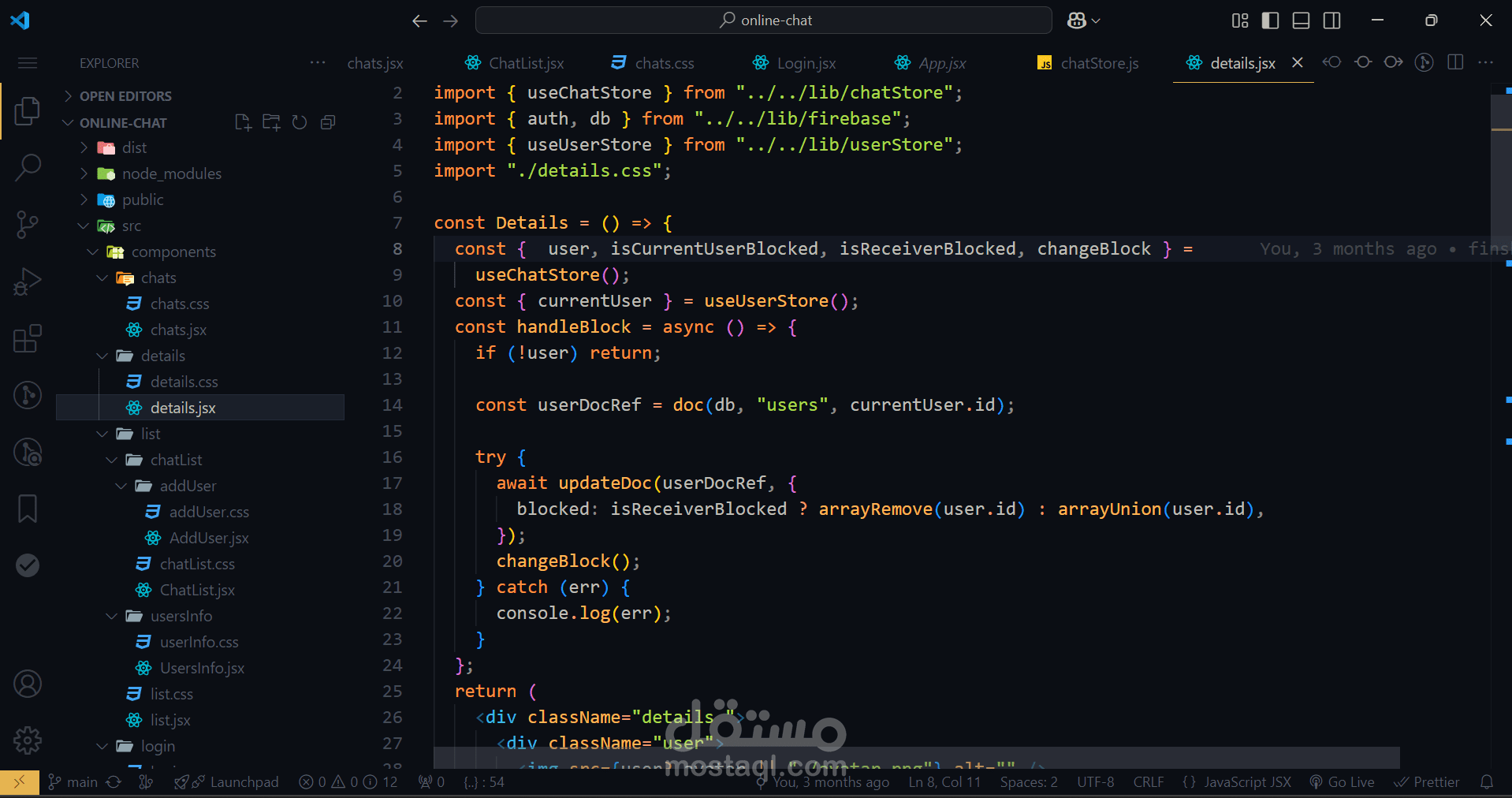Viewport: 1512px width, 798px height.
Task: Click Spaces: 2 indentation setting
Action: point(1029,782)
